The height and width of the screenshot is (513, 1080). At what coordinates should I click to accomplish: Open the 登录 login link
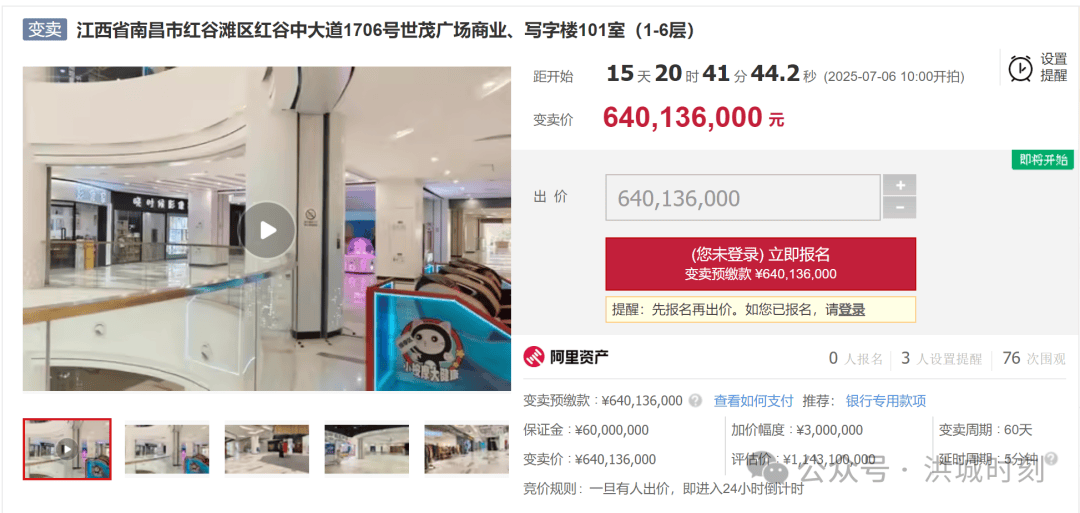point(851,310)
